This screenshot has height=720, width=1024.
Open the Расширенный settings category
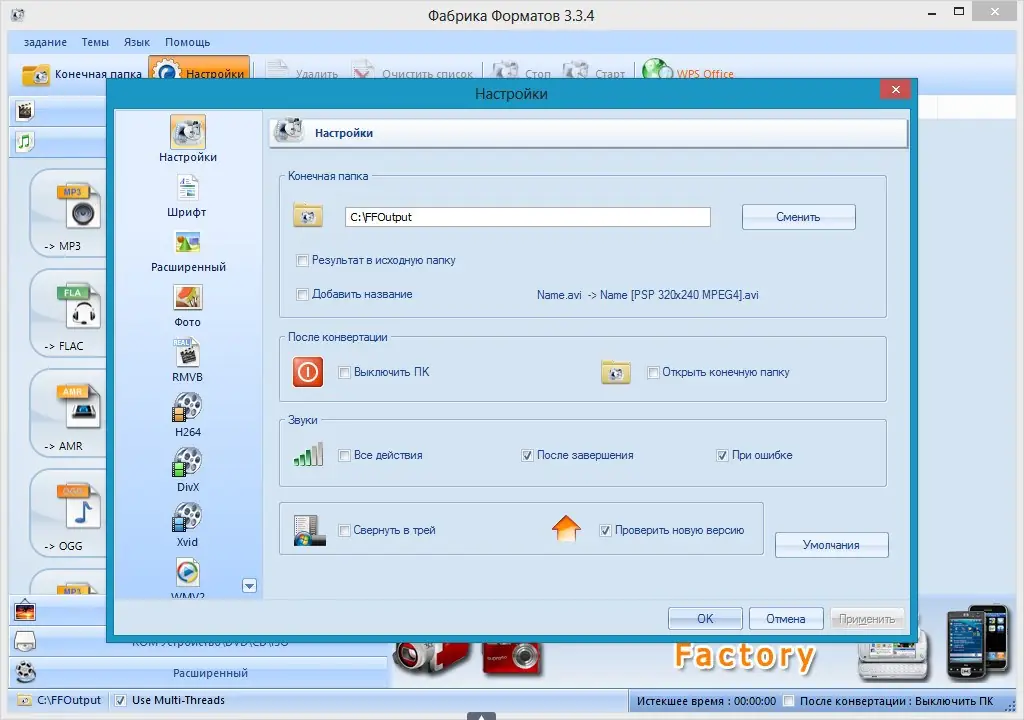(188, 252)
